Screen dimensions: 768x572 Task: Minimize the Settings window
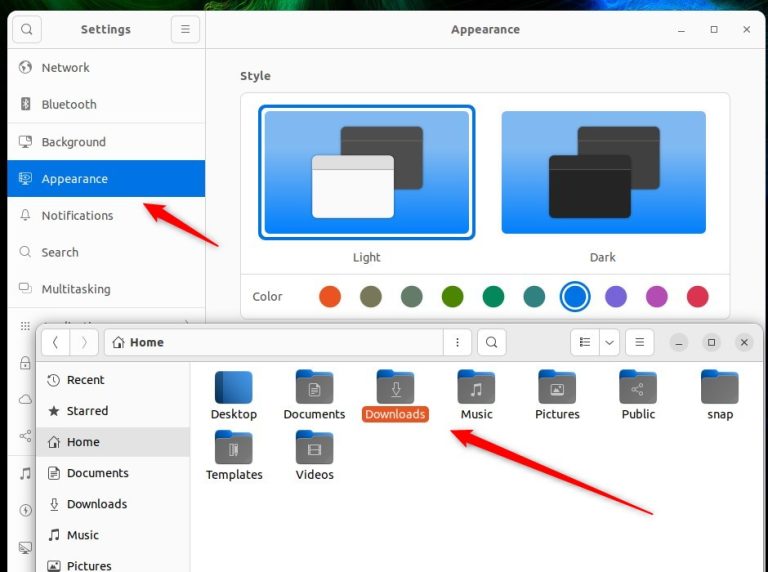click(681, 30)
